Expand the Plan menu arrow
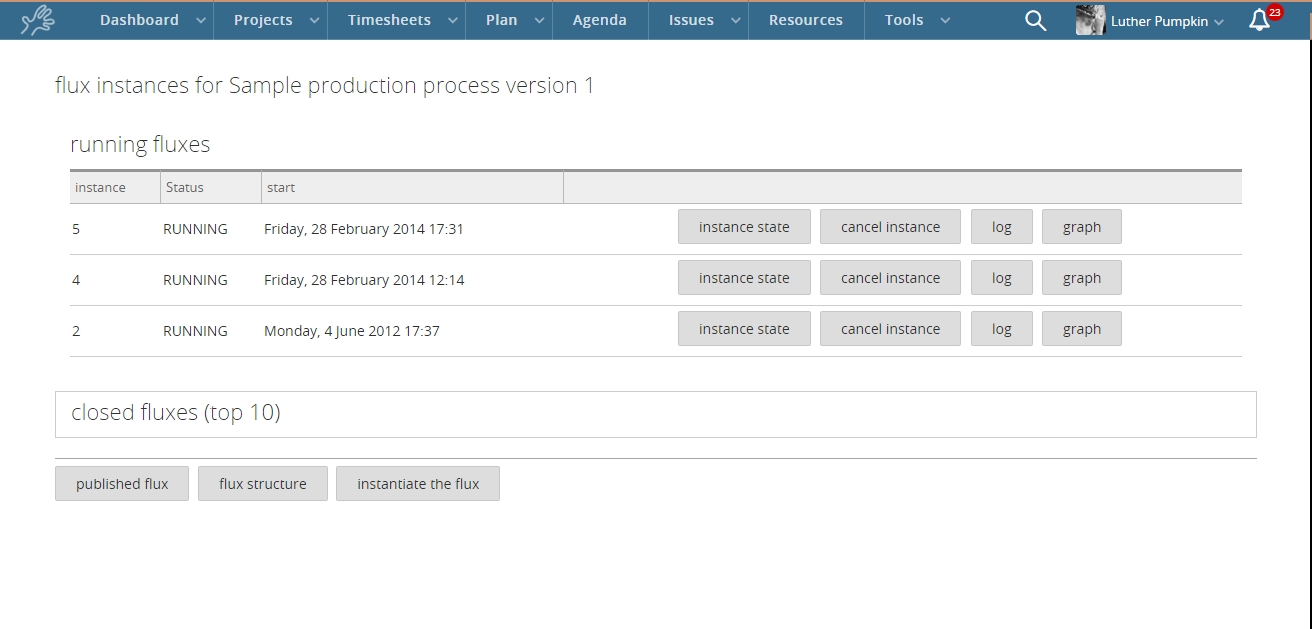 [x=539, y=21]
